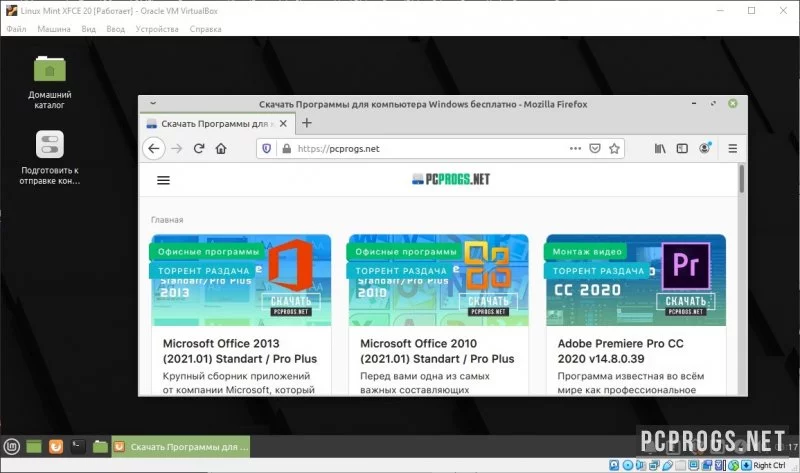Open Microsoft Office 2010 article title

(437, 351)
